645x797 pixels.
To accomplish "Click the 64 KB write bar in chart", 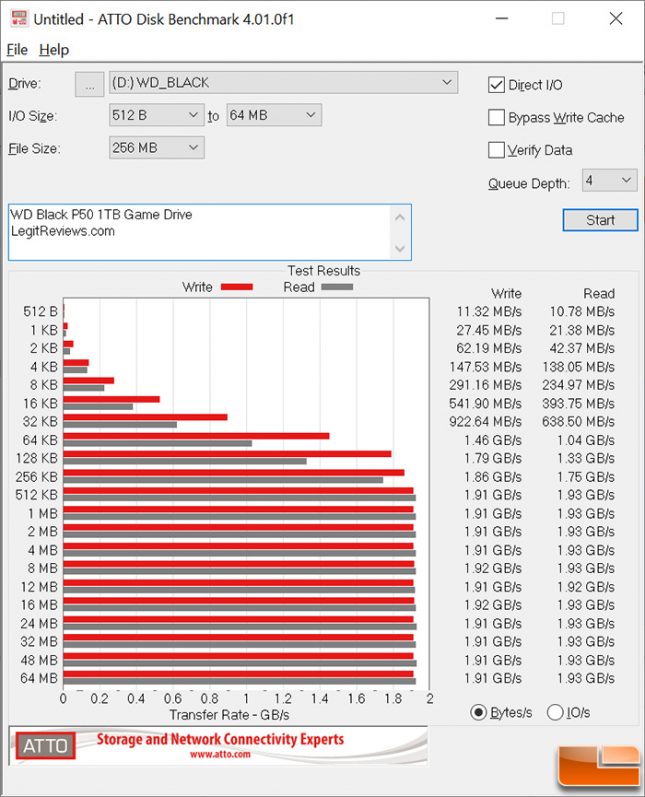I will pyautogui.click(x=196, y=436).
